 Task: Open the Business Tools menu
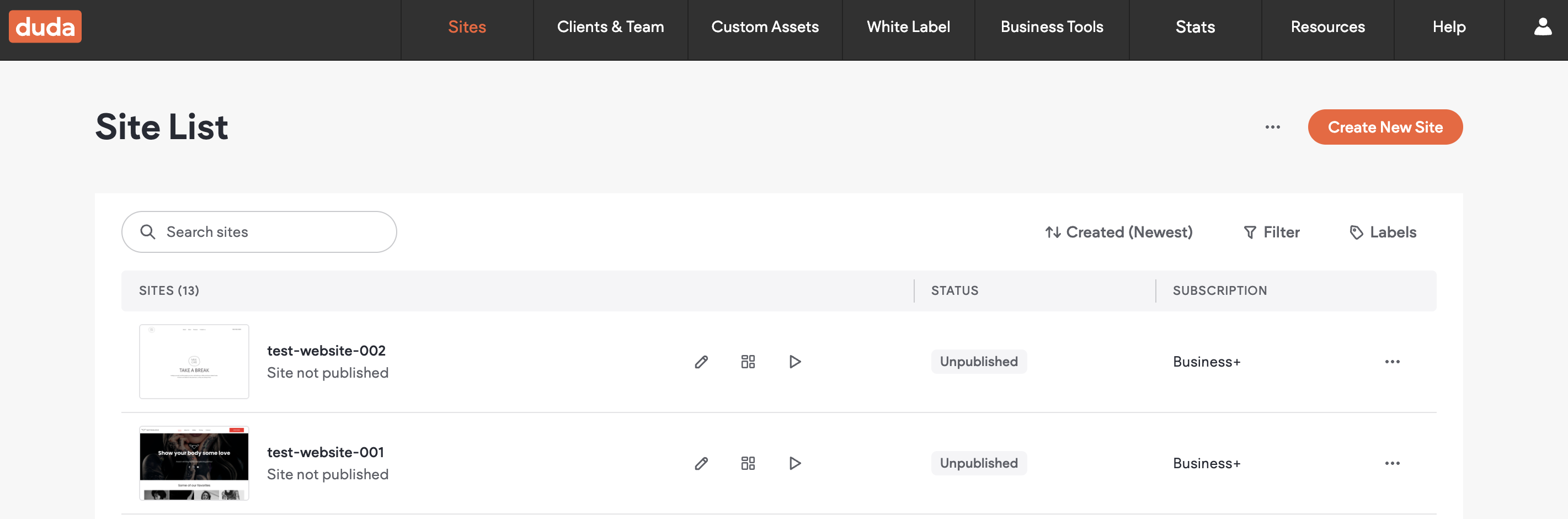pos(1051,27)
